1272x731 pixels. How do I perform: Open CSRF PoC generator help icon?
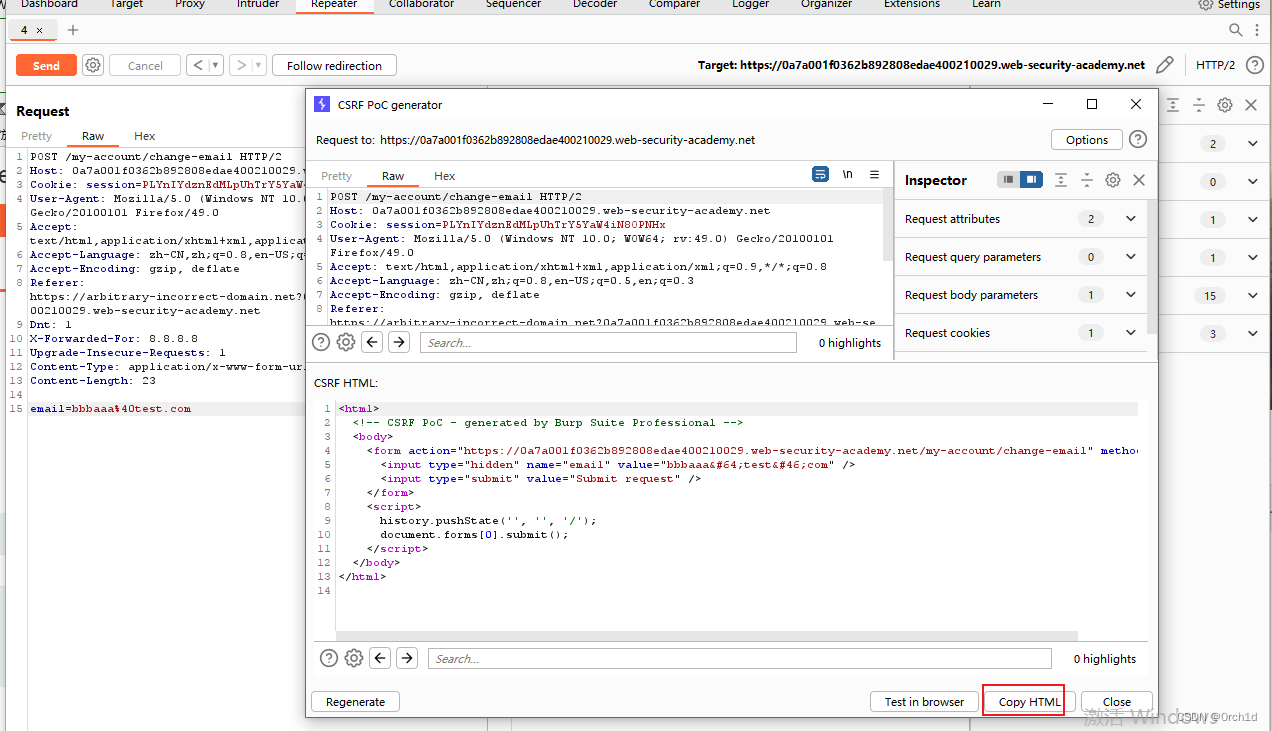[x=1138, y=140]
